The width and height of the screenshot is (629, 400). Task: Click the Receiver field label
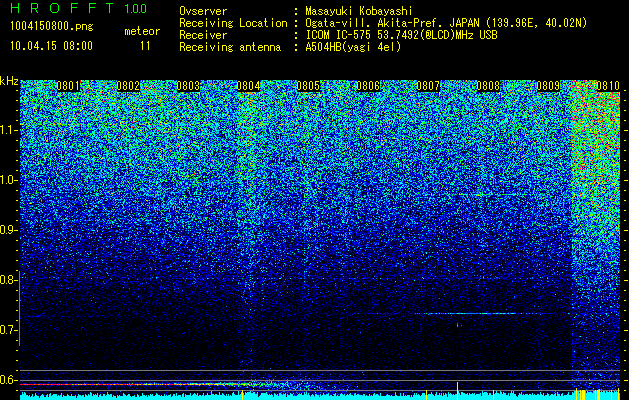pyautogui.click(x=203, y=35)
